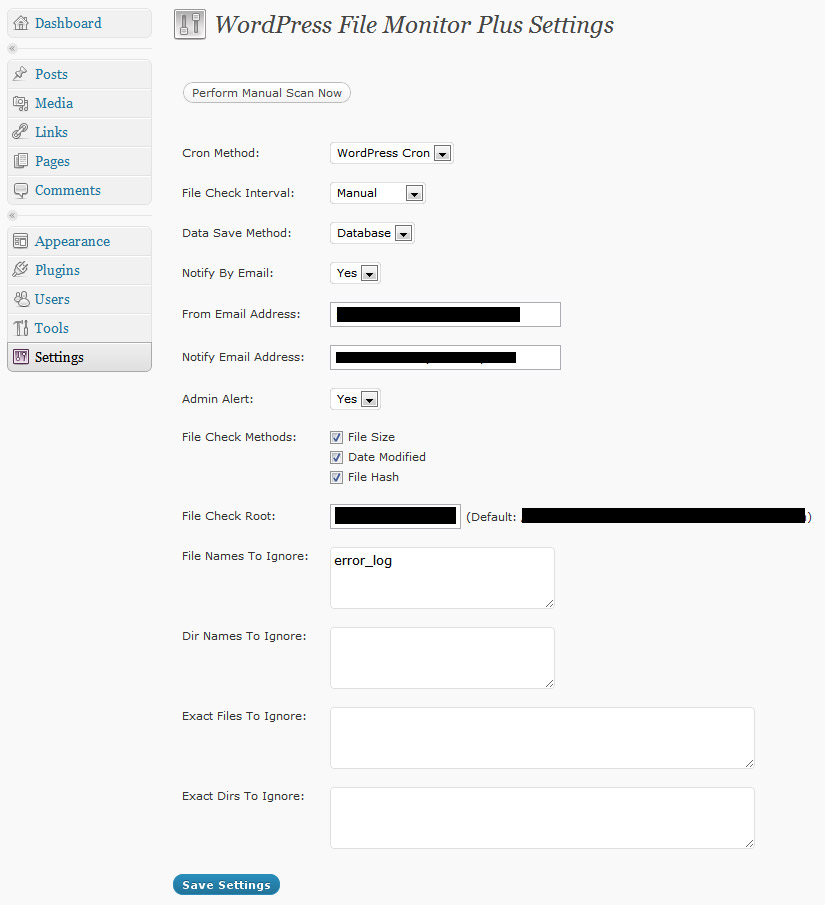825x905 pixels.
Task: Open the Cron Method dropdown
Action: pyautogui.click(x=391, y=153)
